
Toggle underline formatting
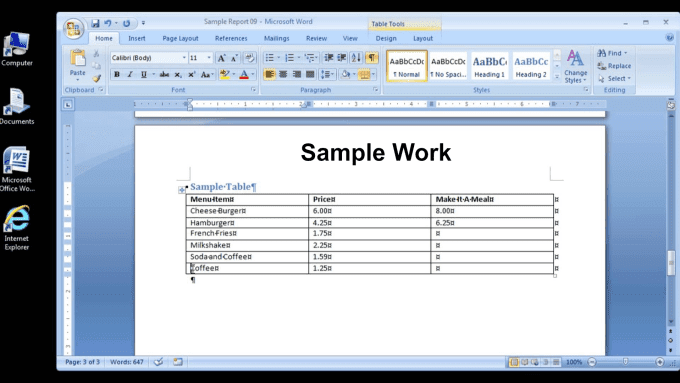(144, 75)
